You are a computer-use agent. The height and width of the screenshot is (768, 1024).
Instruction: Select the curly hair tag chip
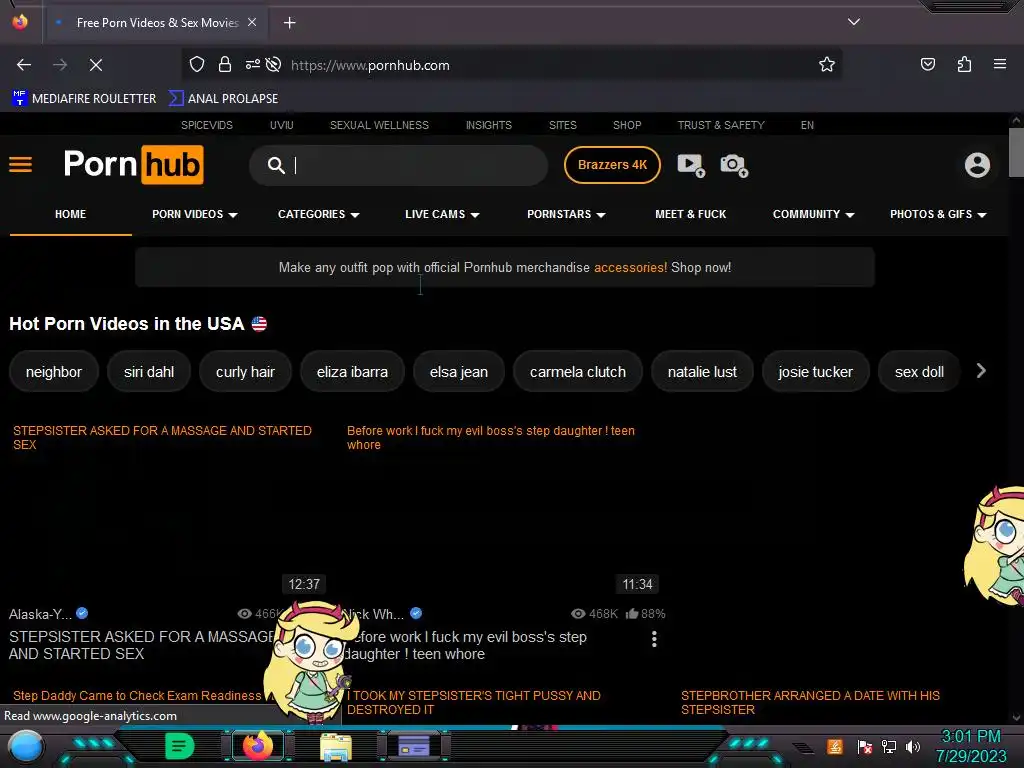245,372
